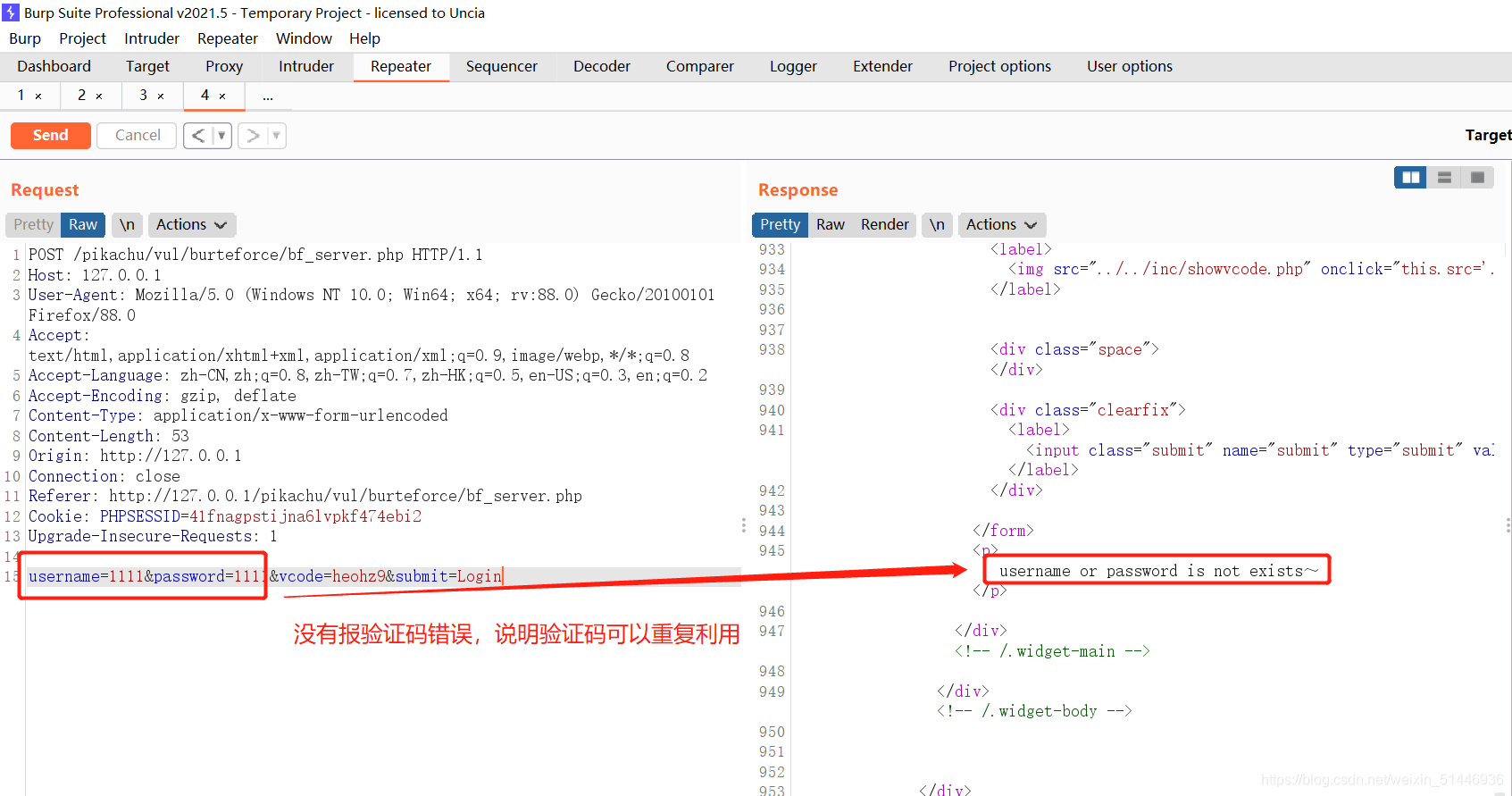
Task: Select Repeater sub-tab 4
Action: click(x=205, y=95)
